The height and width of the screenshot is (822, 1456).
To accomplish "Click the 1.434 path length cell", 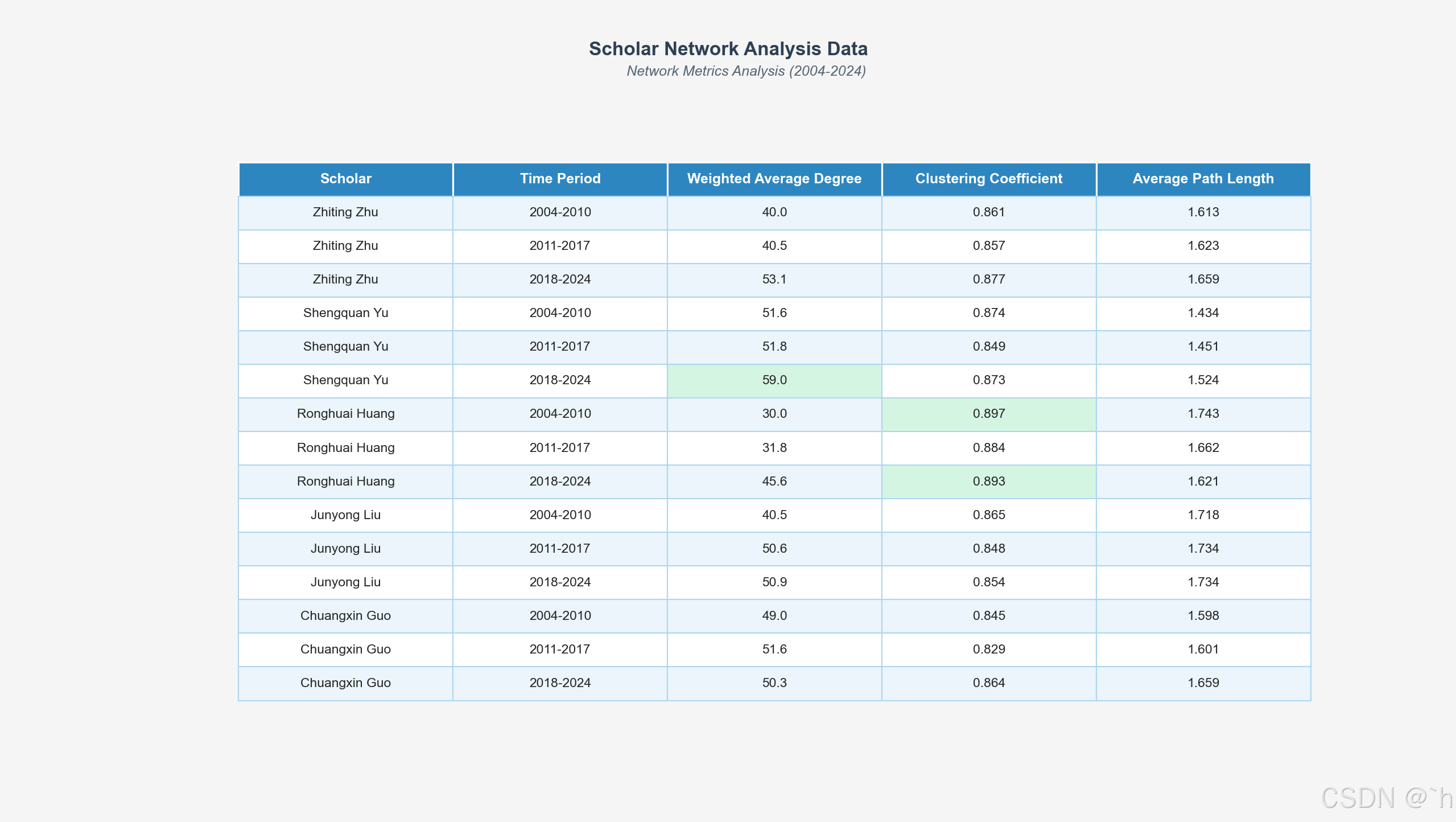I will (x=1203, y=313).
